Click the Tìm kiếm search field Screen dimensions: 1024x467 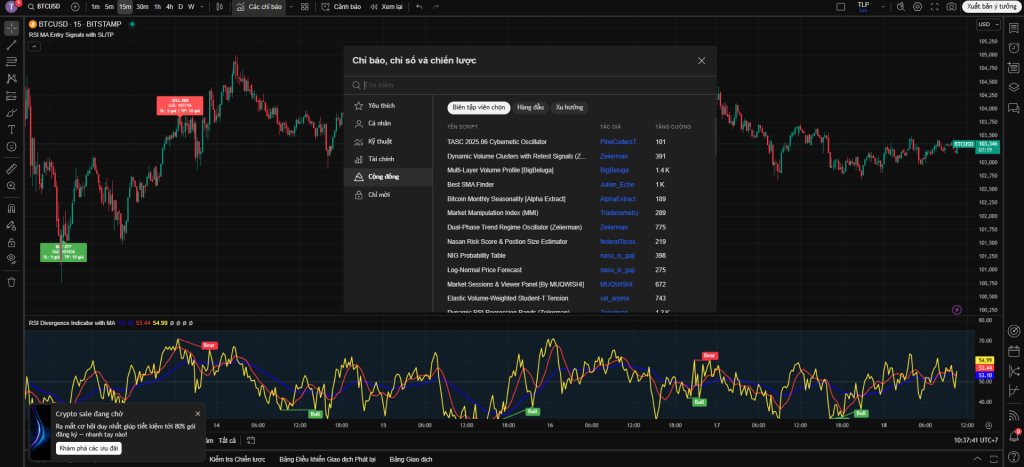point(530,85)
